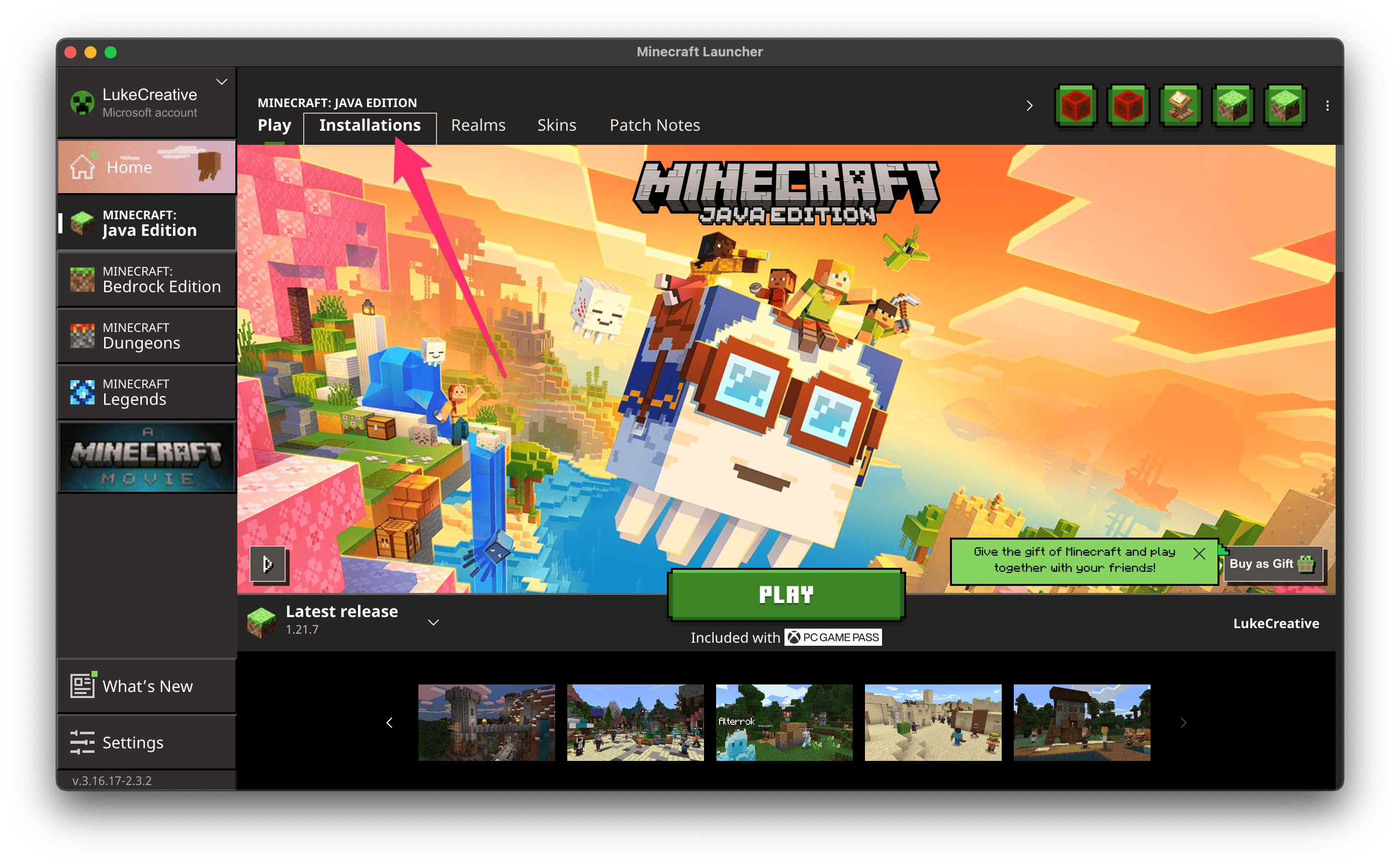Viewport: 1400px width, 865px height.
Task: Play the trailer video preview
Action: (268, 564)
